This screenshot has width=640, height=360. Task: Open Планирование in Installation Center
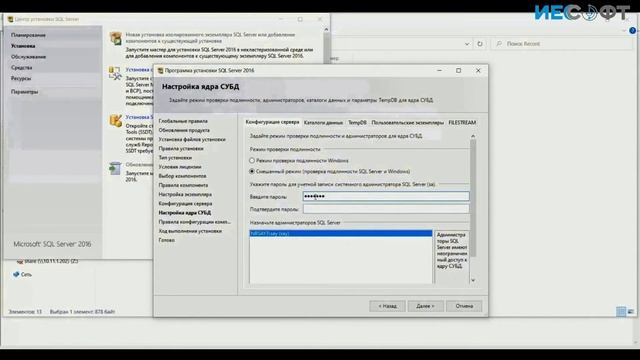click(x=28, y=35)
